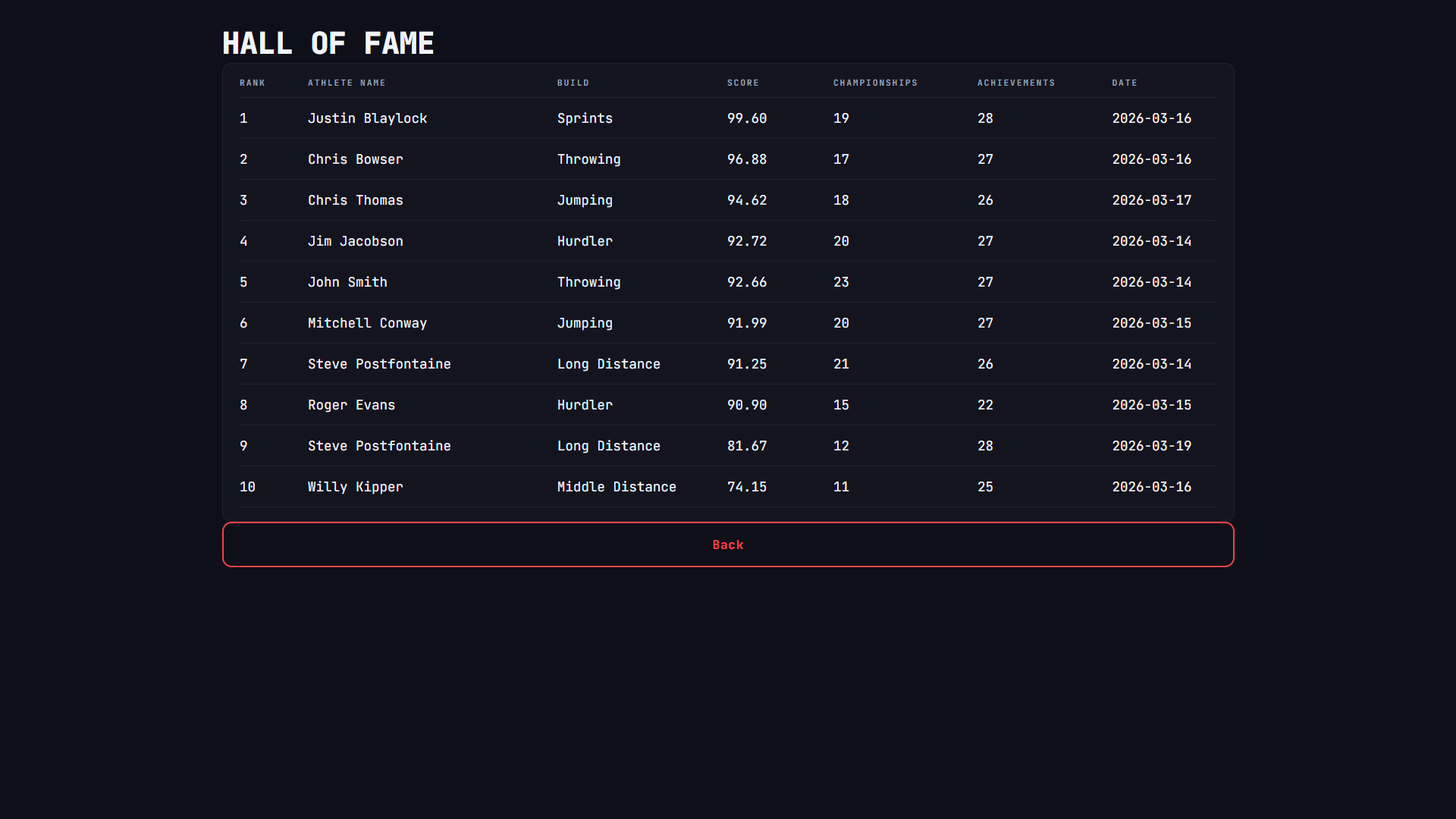The width and height of the screenshot is (1456, 819).
Task: Click championships value 11 for Willy Kipper
Action: click(x=841, y=487)
